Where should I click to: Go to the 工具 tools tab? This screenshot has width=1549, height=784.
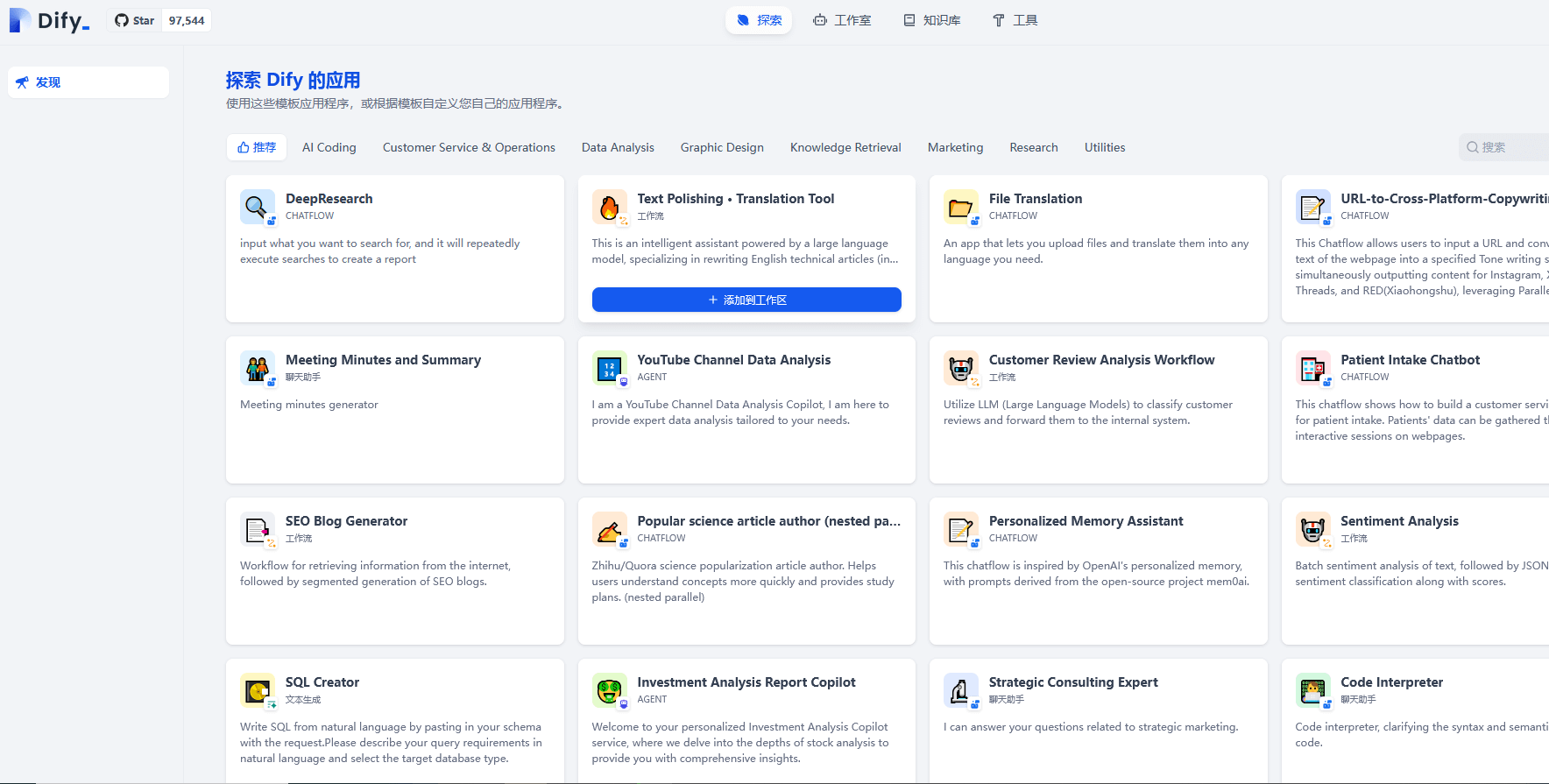coord(1015,20)
